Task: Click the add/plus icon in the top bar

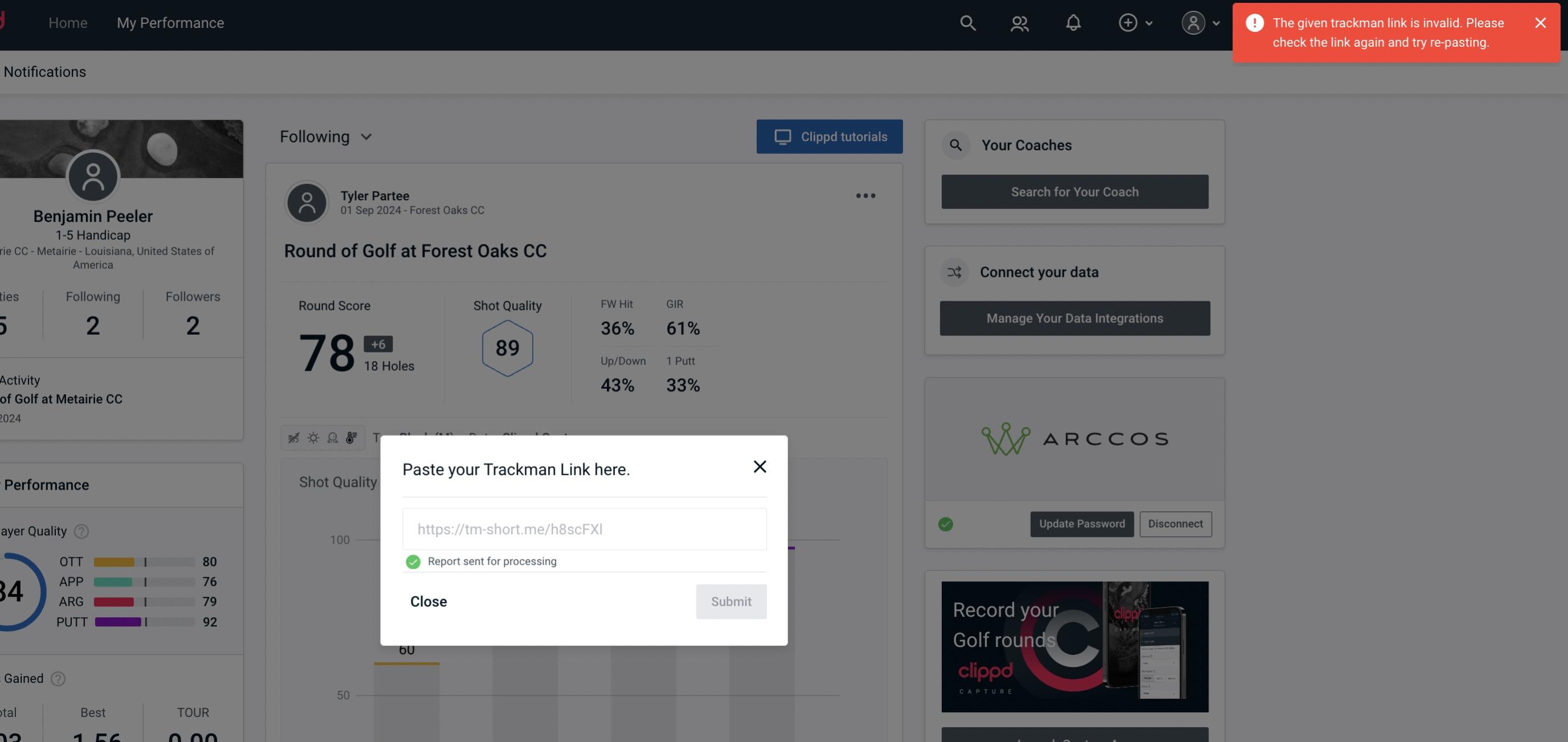Action: pos(1128,22)
